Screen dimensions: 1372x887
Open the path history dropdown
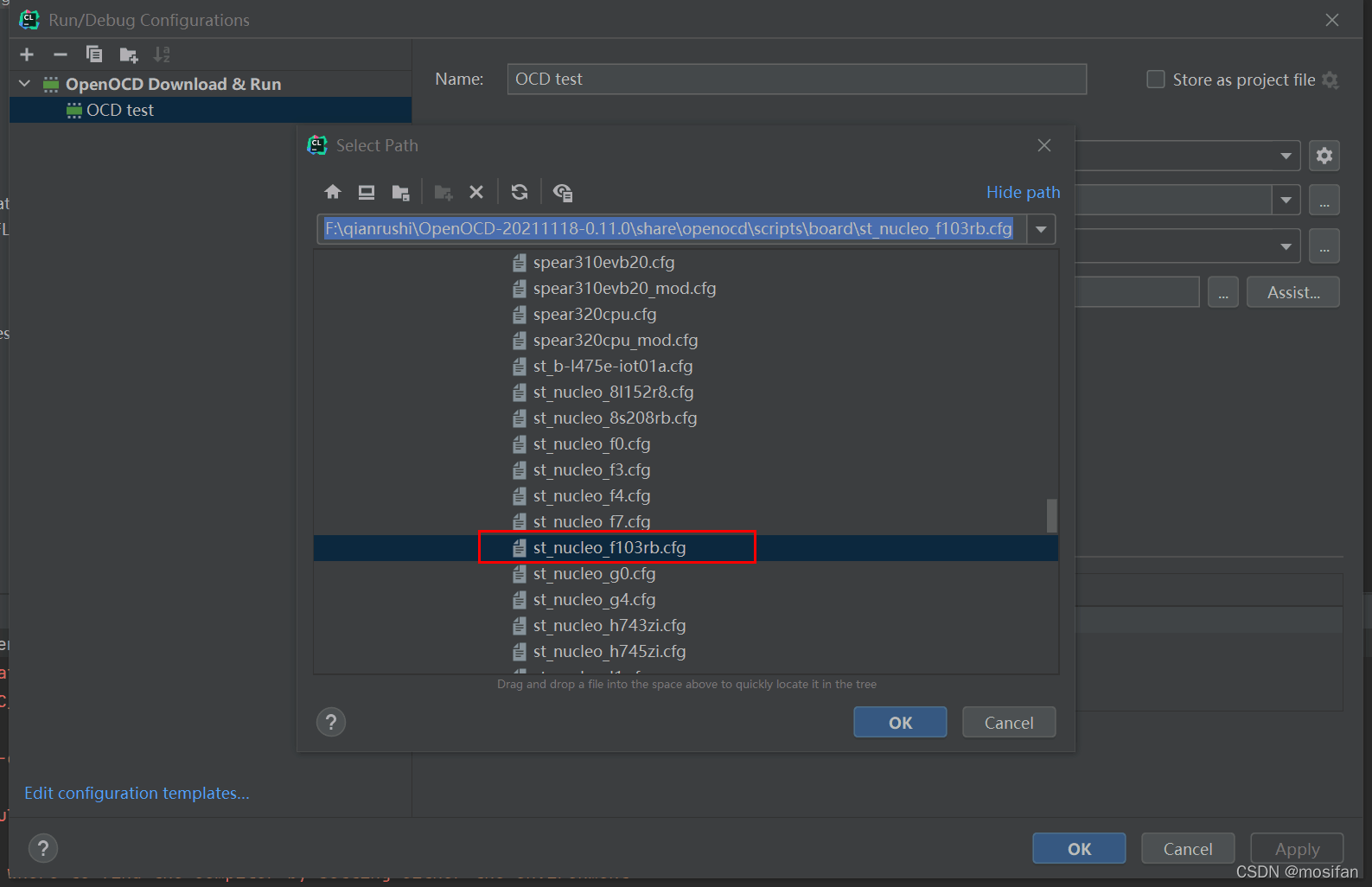pos(1041,229)
